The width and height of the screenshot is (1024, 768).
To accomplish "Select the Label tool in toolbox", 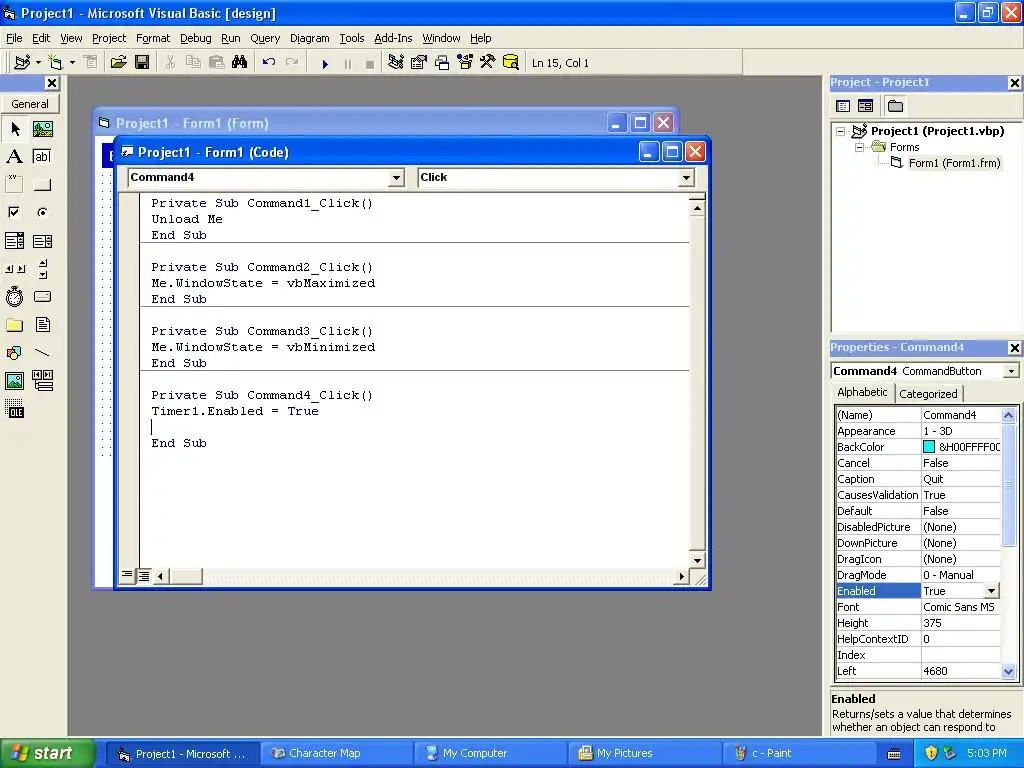I will 14,157.
